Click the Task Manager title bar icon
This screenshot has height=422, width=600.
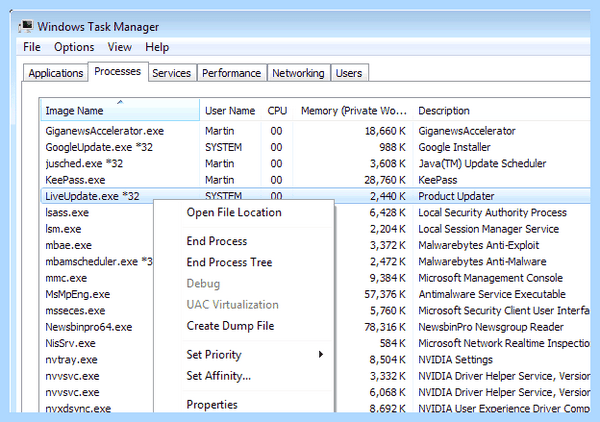tap(26, 26)
